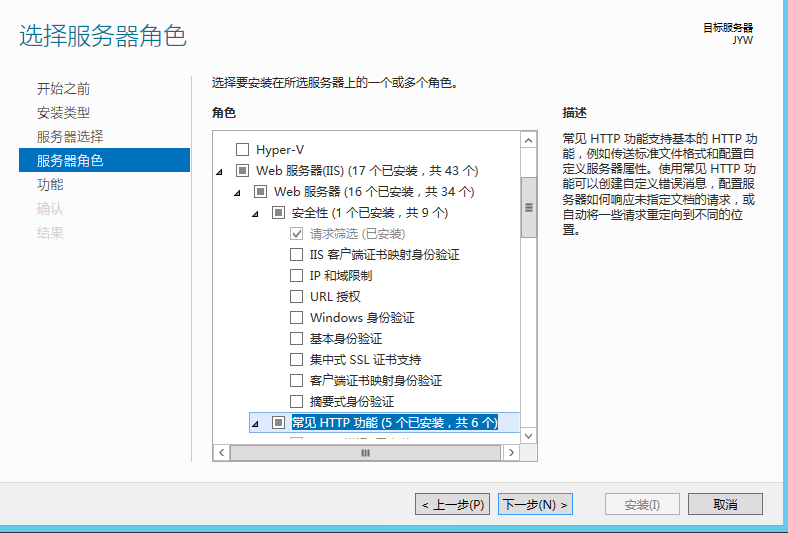Viewport: 788px width, 533px height.
Task: Tick the IP 和域限制 checkbox
Action: coord(296,276)
